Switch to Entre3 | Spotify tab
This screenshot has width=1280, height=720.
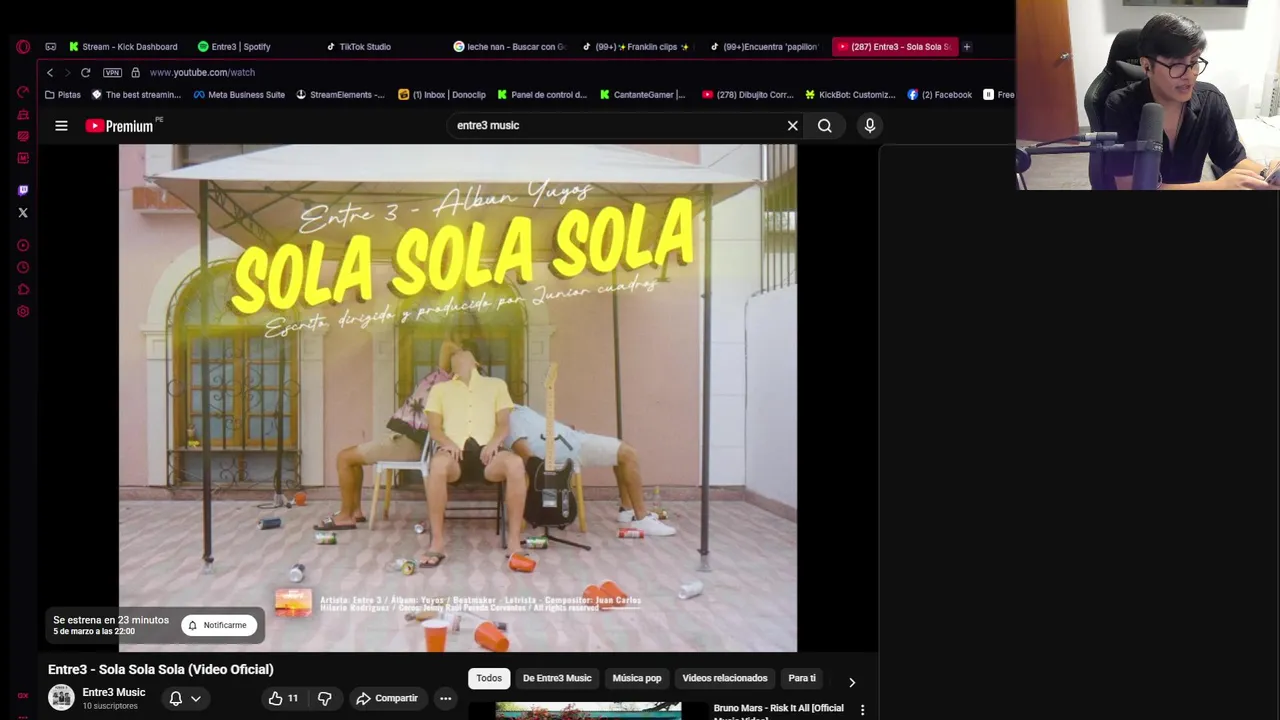pos(234,47)
